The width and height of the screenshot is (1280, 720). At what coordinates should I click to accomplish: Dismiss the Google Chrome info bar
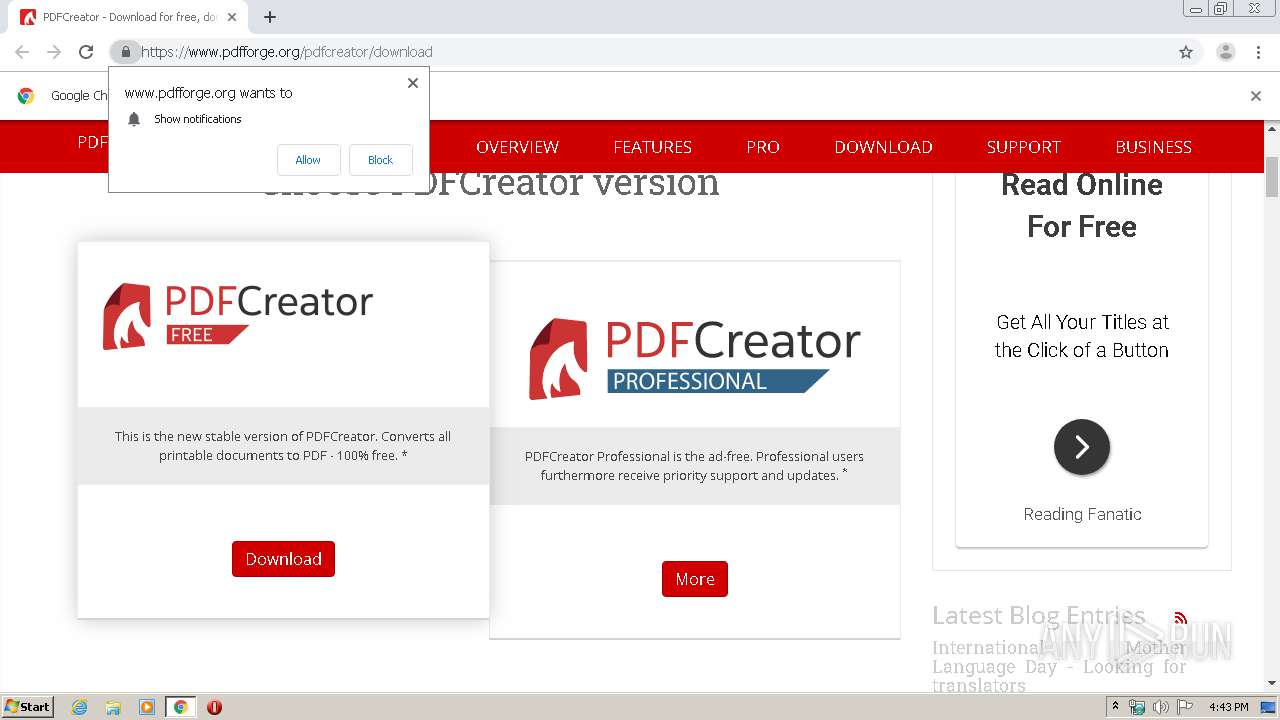tap(1256, 96)
